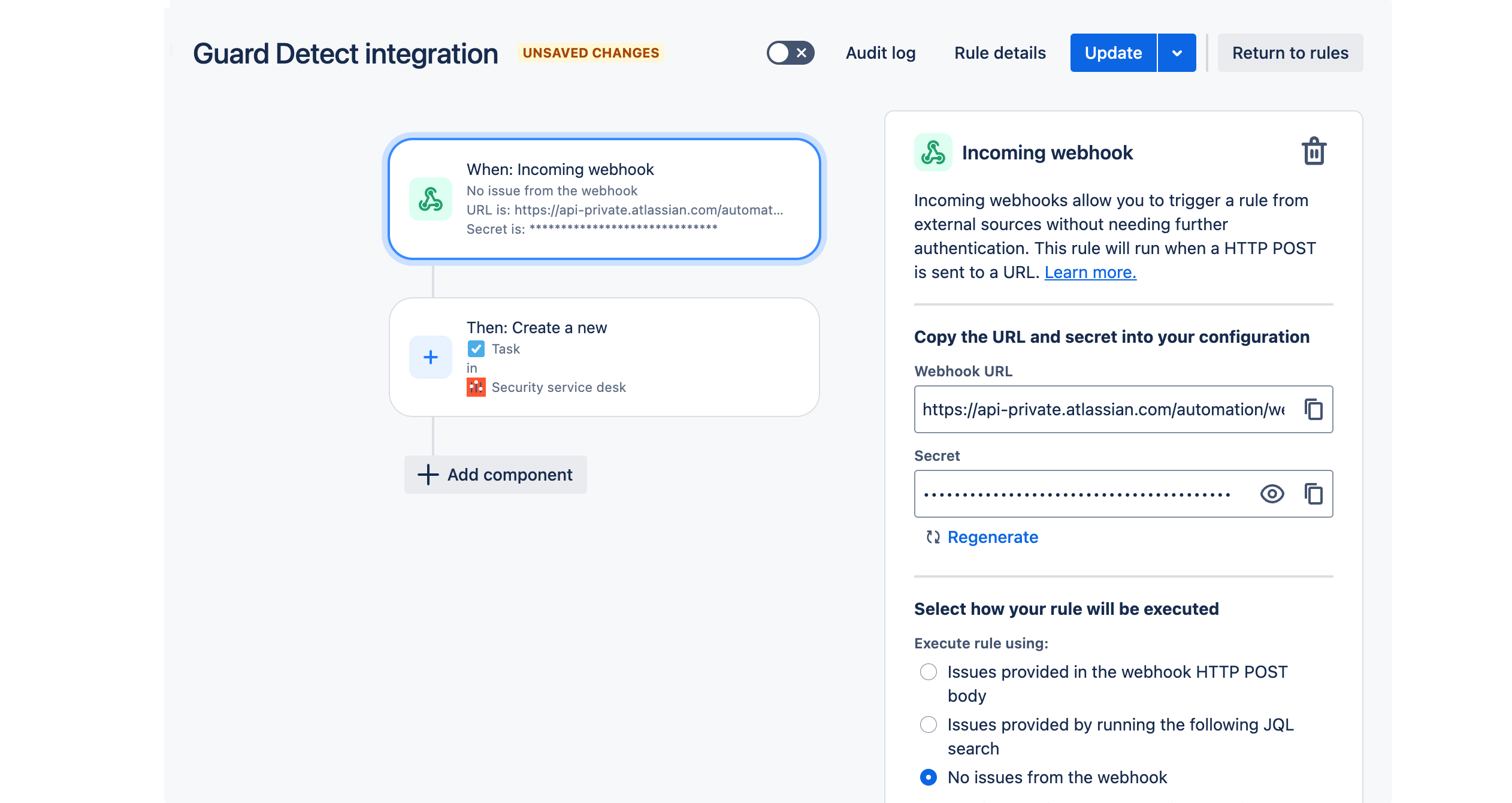This screenshot has width=1512, height=803.
Task: Click the Security service desk project icon
Action: click(476, 387)
